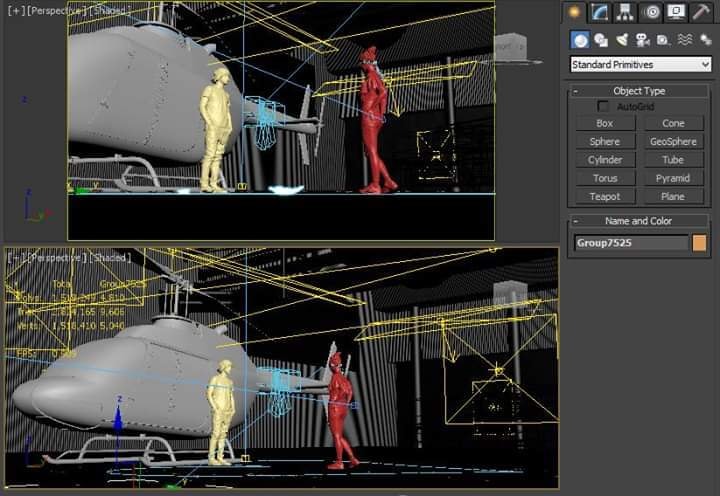Open the Utilities hammer tab
This screenshot has height=496, width=720.
coord(701,12)
